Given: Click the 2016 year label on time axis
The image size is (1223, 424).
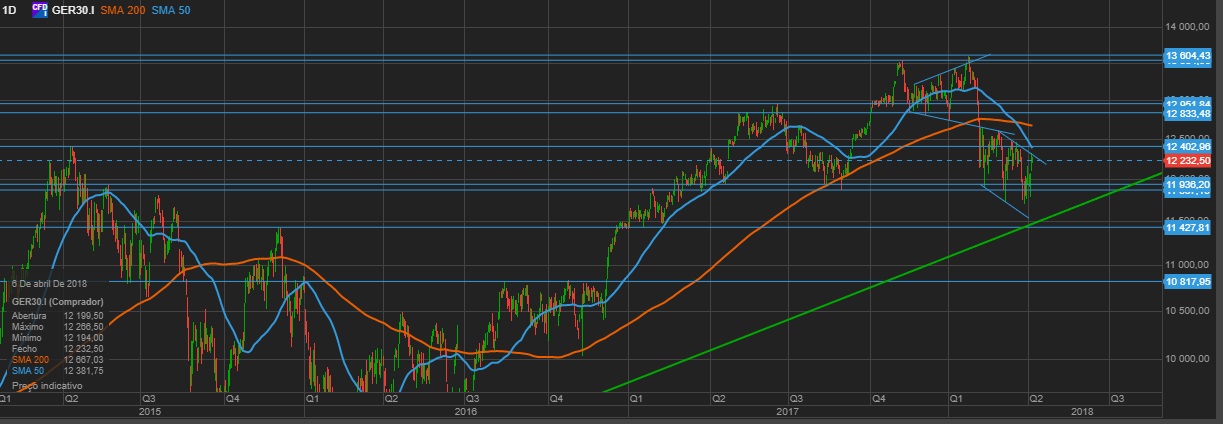Looking at the screenshot, I should point(465,411).
